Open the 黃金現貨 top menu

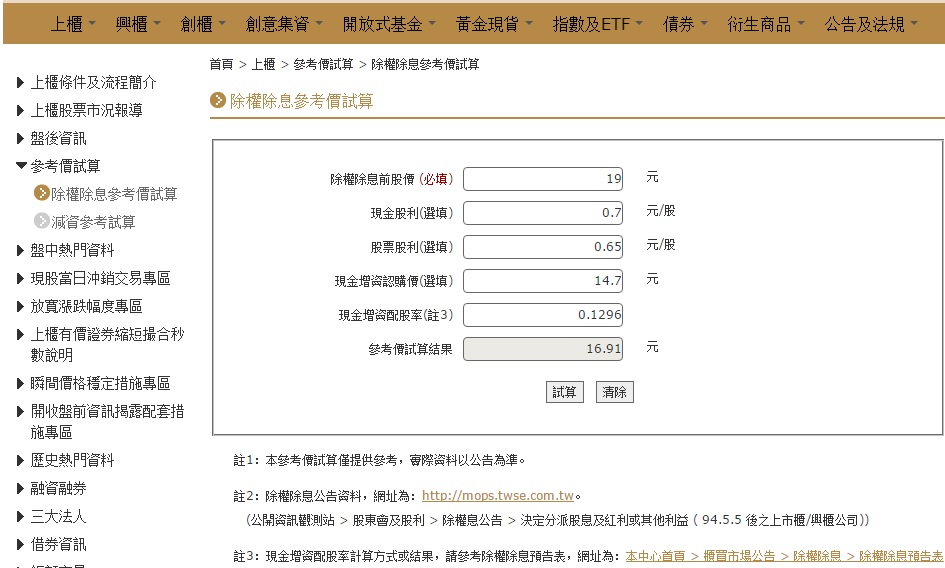click(494, 24)
